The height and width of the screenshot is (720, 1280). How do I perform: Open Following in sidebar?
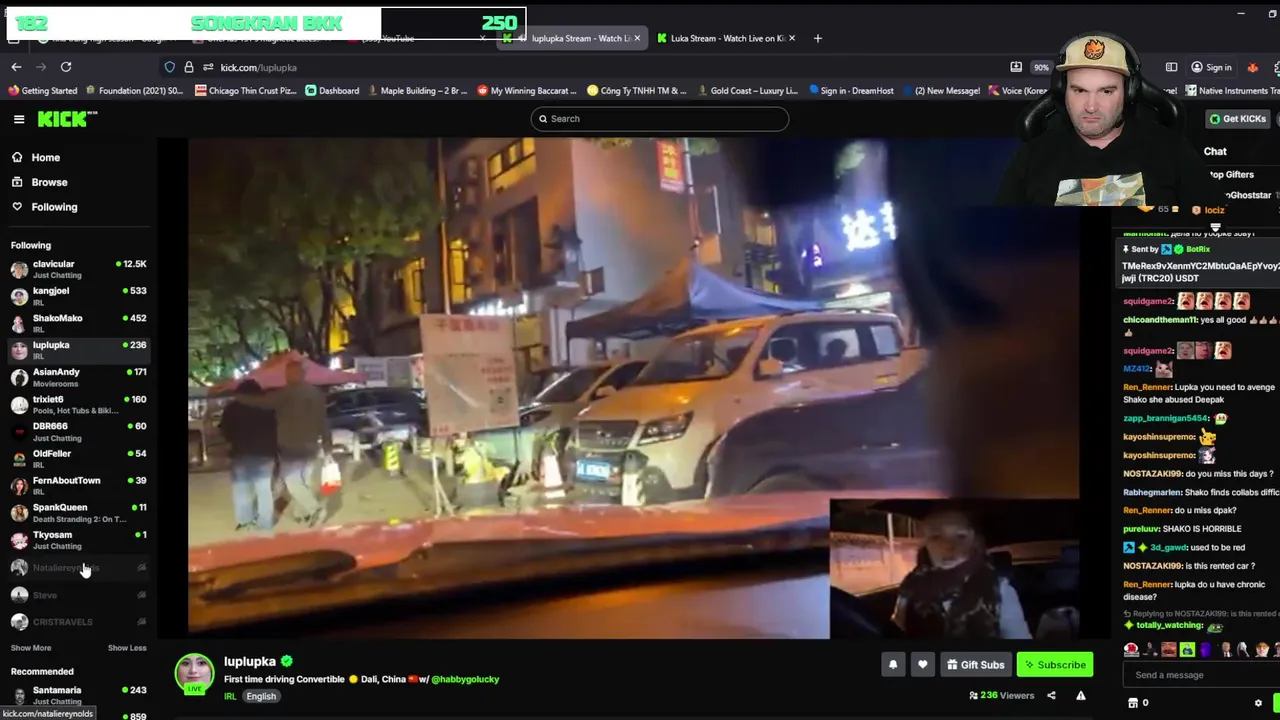click(x=54, y=207)
